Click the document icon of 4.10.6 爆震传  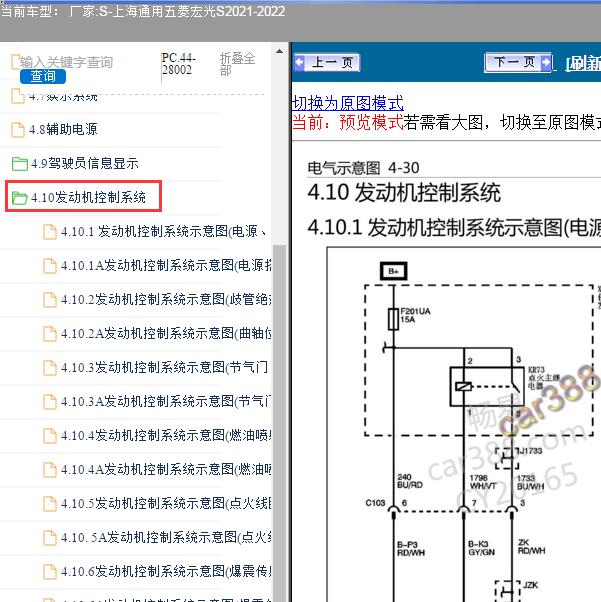[50, 572]
